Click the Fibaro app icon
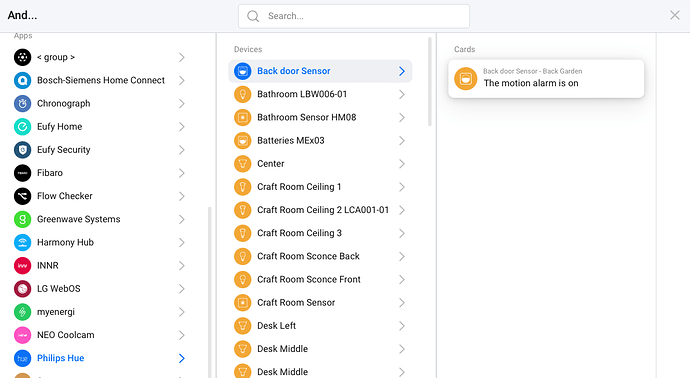 (x=22, y=173)
